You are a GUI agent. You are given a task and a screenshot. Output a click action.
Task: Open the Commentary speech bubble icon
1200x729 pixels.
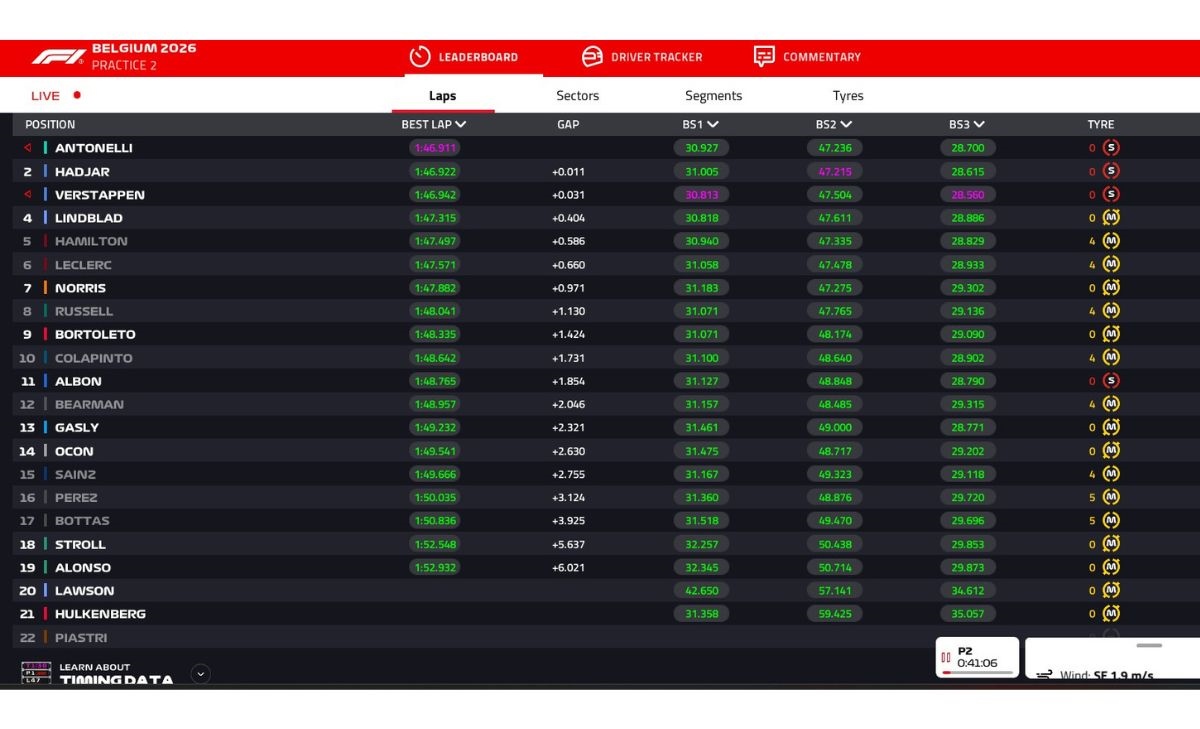pyautogui.click(x=764, y=57)
